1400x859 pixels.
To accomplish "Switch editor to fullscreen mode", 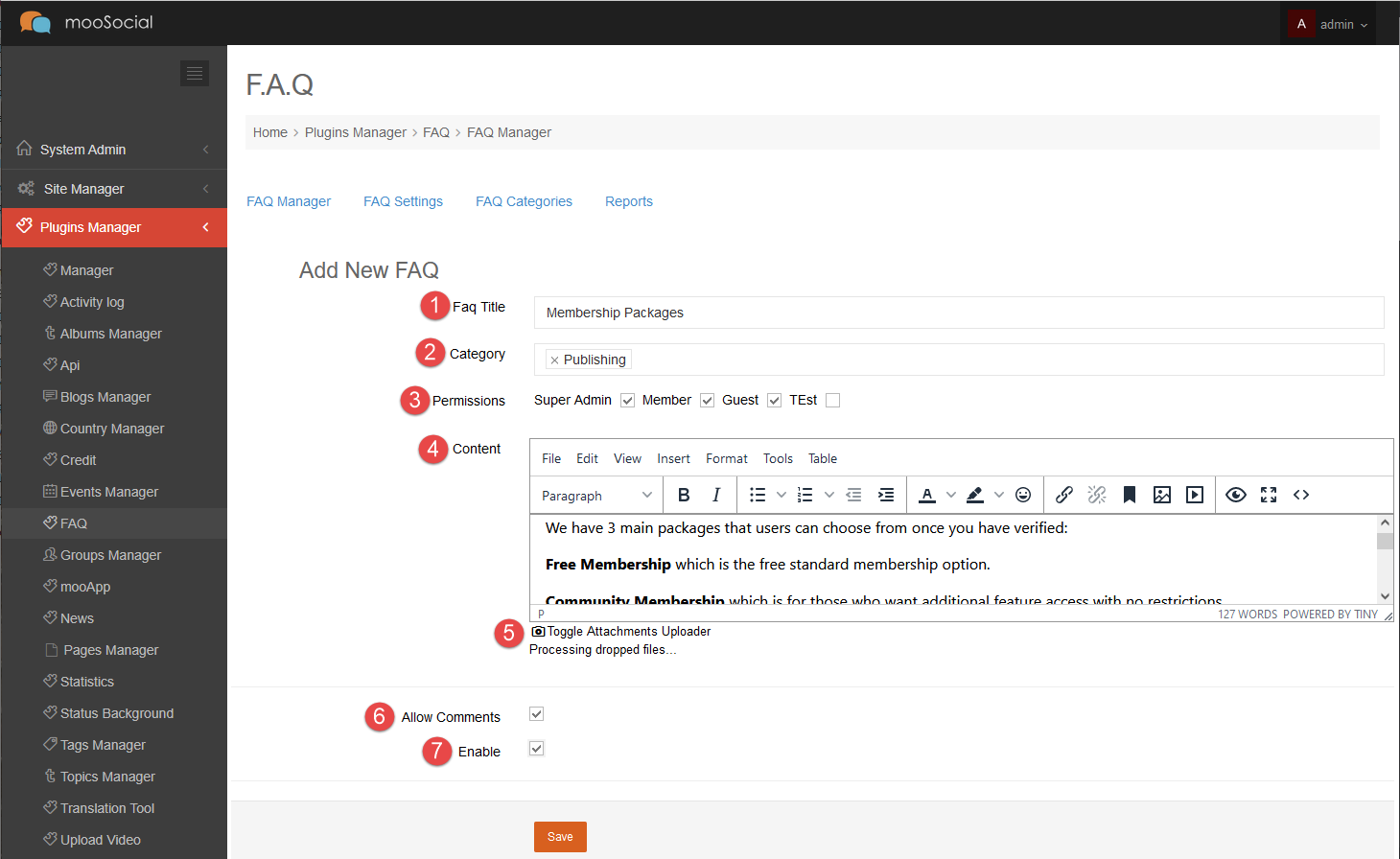I will point(1269,495).
